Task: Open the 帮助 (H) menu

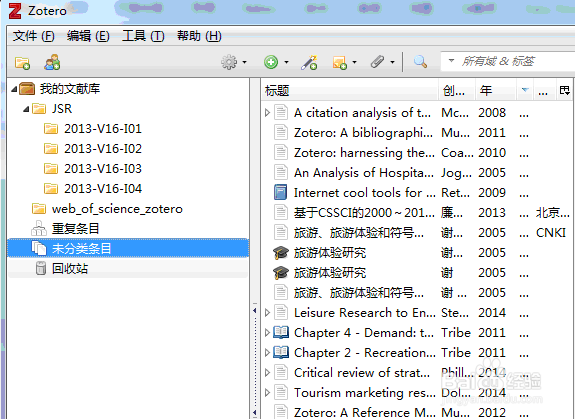Action: point(199,36)
